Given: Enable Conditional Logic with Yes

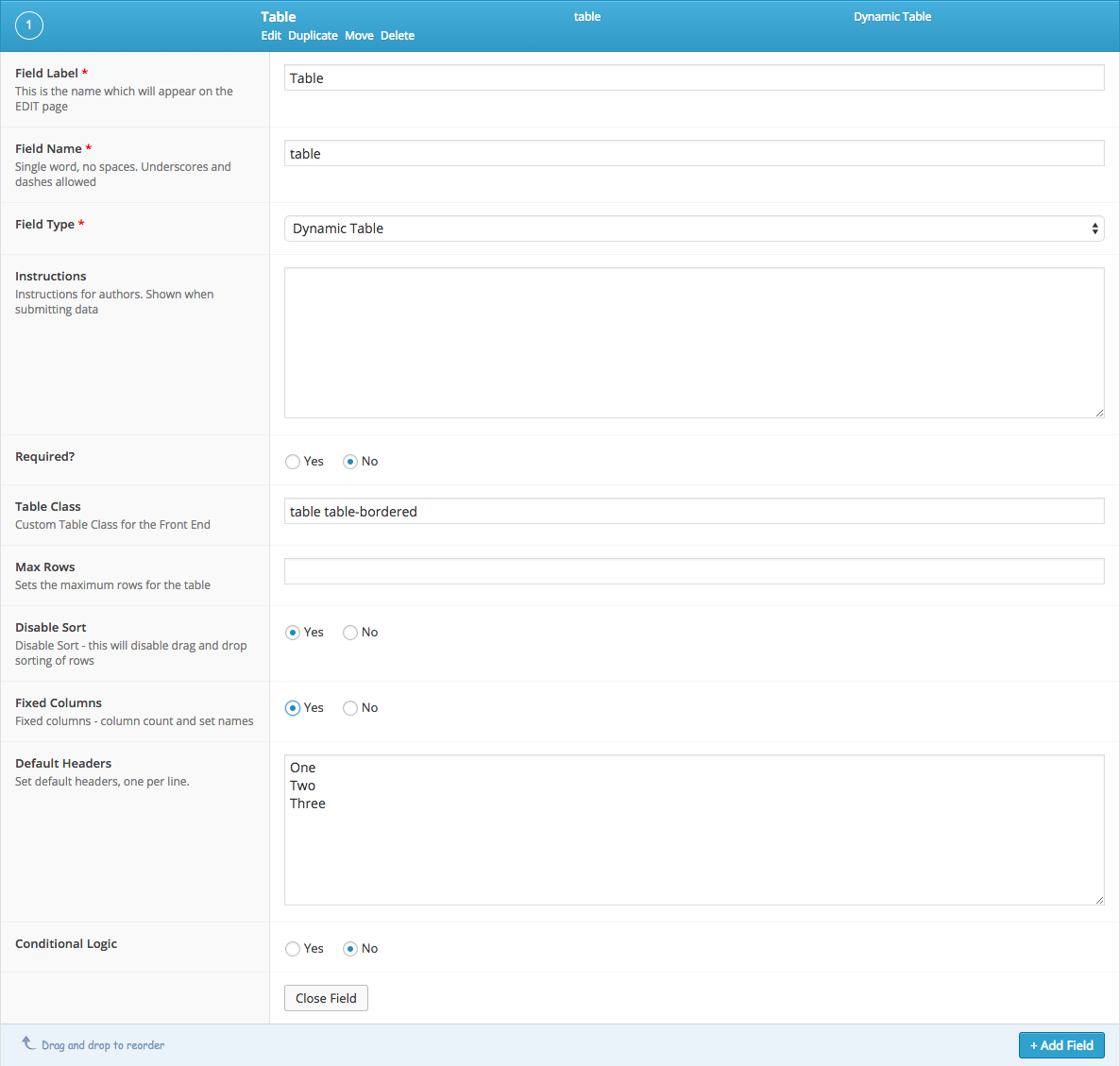Looking at the screenshot, I should tap(293, 949).
